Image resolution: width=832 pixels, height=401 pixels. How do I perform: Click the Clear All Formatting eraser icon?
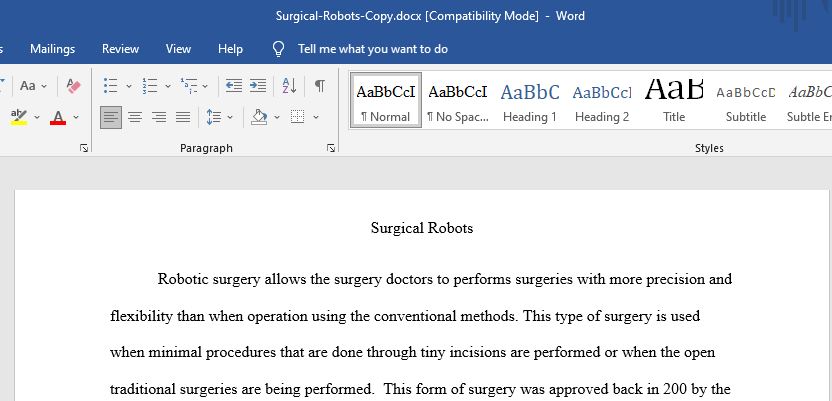pos(73,85)
